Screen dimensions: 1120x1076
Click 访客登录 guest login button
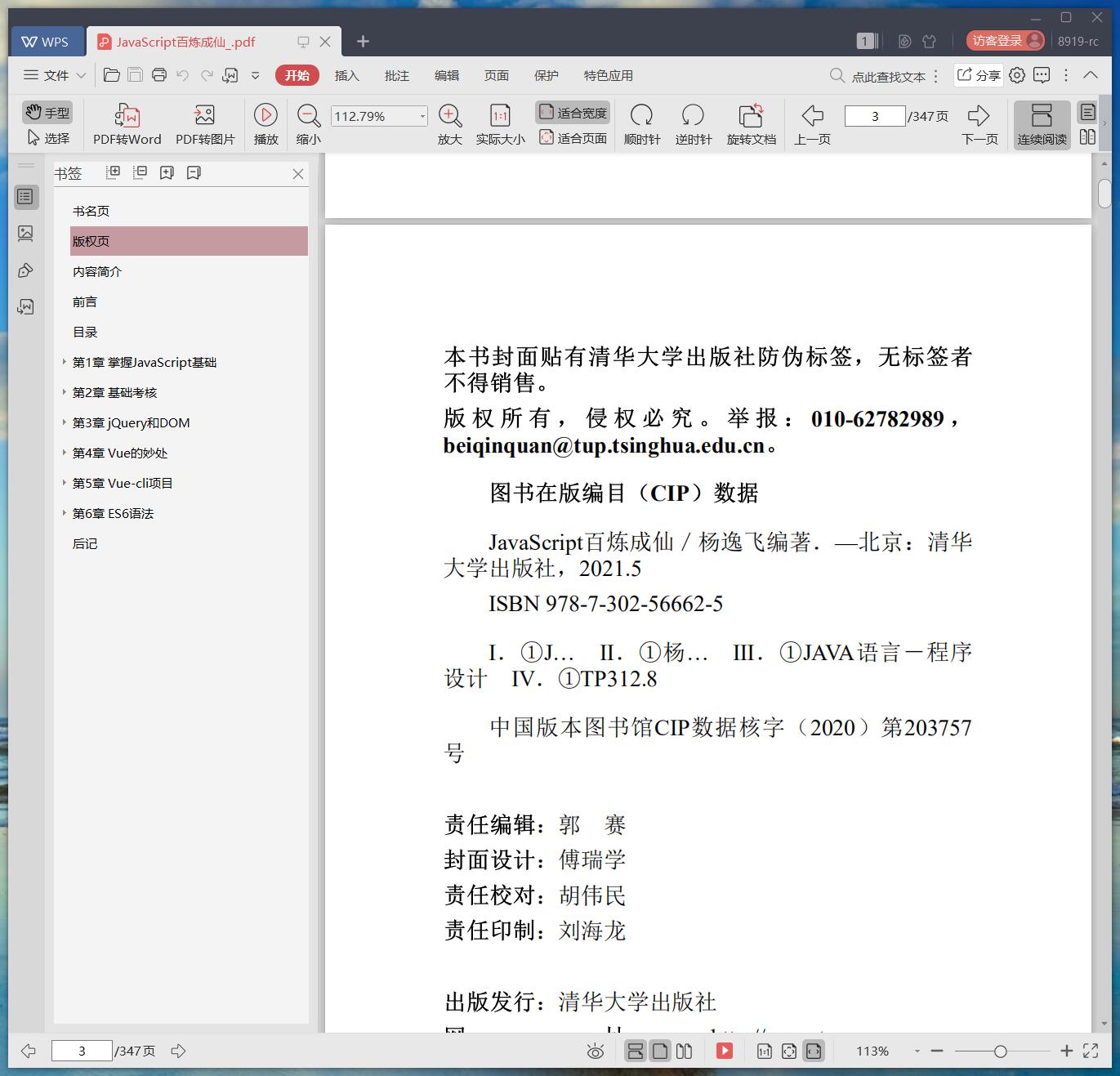point(1006,41)
